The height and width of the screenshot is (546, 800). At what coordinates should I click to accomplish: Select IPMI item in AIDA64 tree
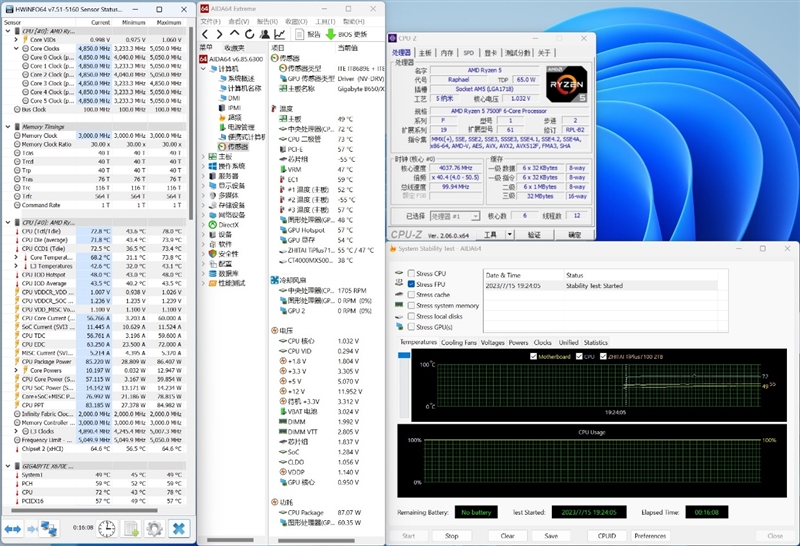click(234, 108)
